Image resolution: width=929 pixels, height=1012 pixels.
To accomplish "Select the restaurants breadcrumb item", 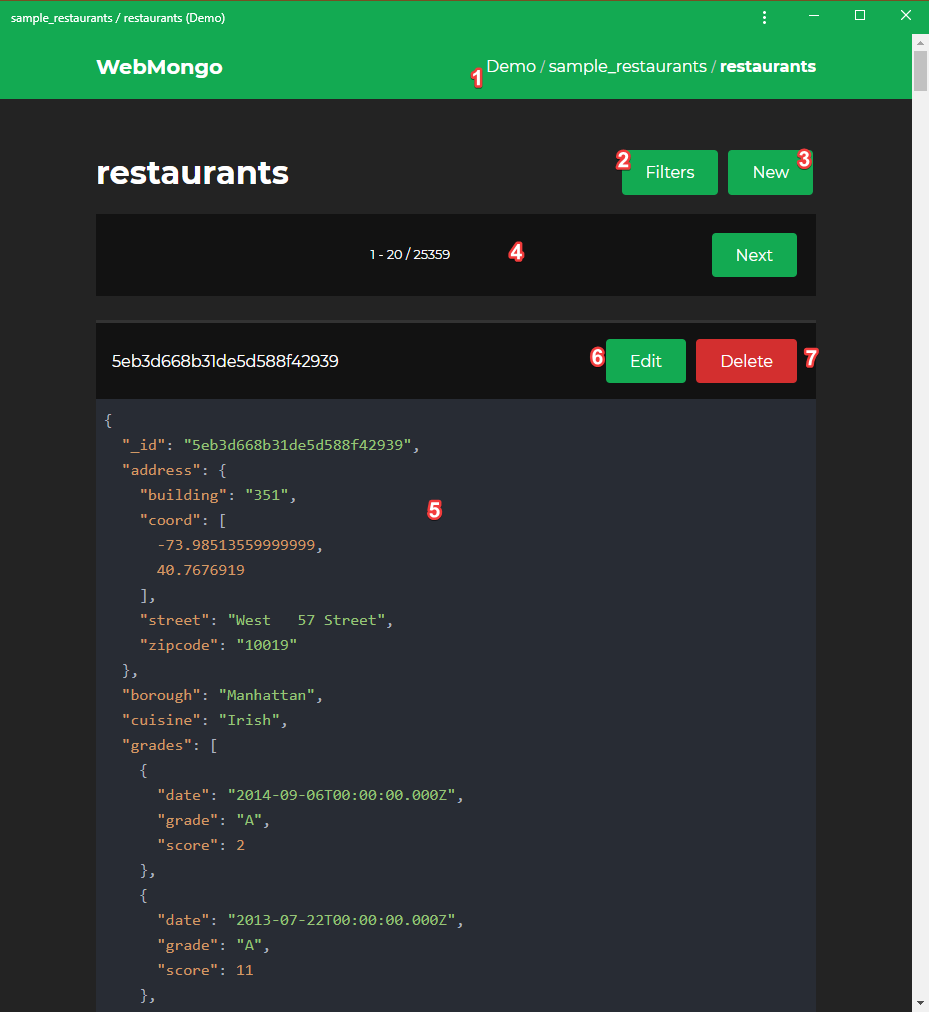I will click(x=767, y=67).
